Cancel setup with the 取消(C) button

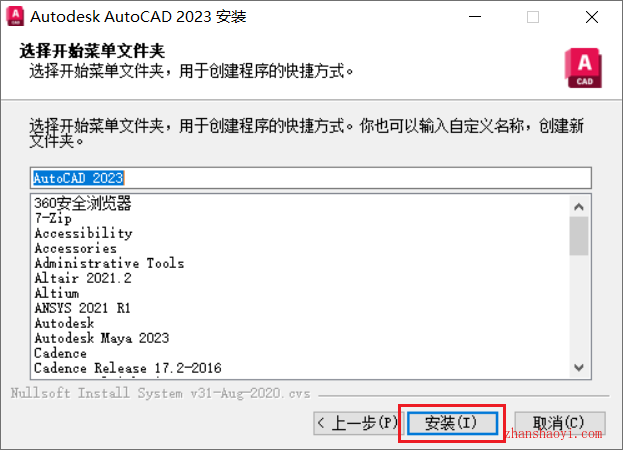tap(560, 423)
